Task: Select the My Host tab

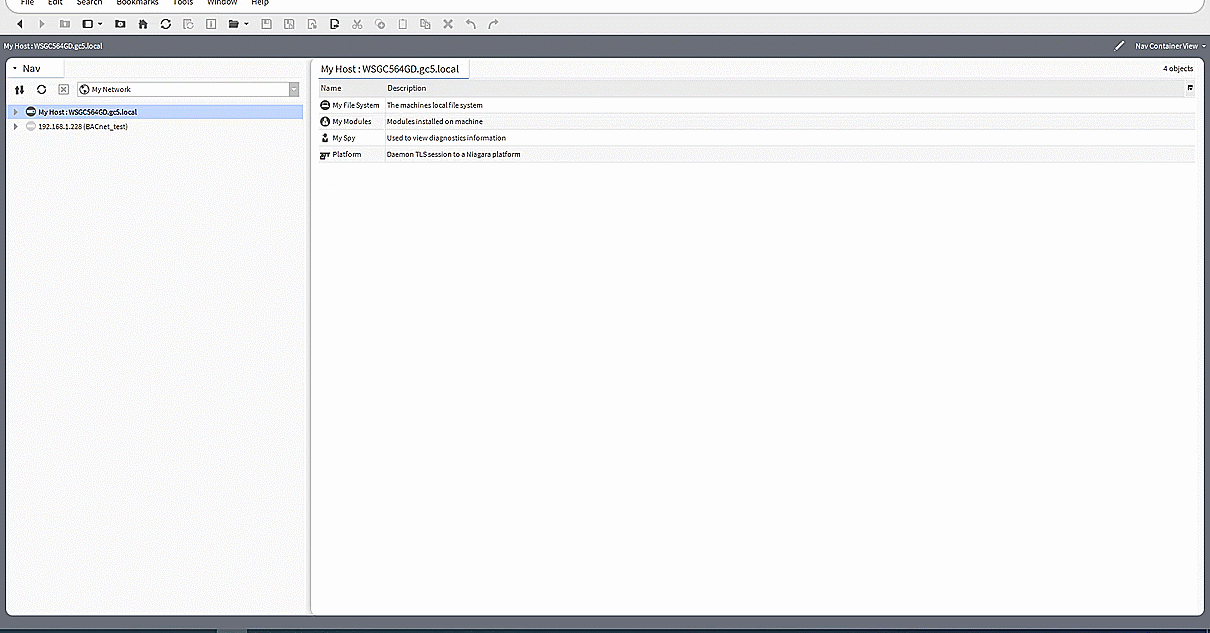Action: pyautogui.click(x=390, y=69)
